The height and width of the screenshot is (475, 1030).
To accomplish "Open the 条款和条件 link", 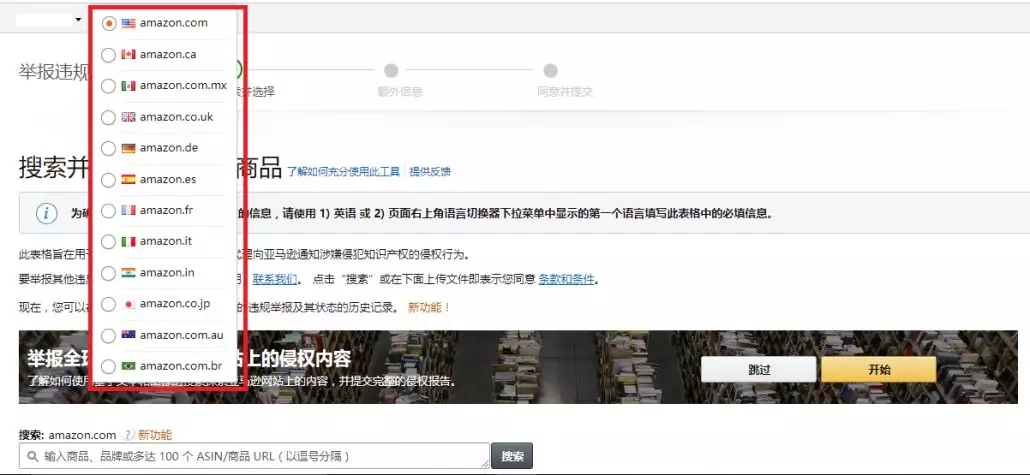I will tap(566, 279).
